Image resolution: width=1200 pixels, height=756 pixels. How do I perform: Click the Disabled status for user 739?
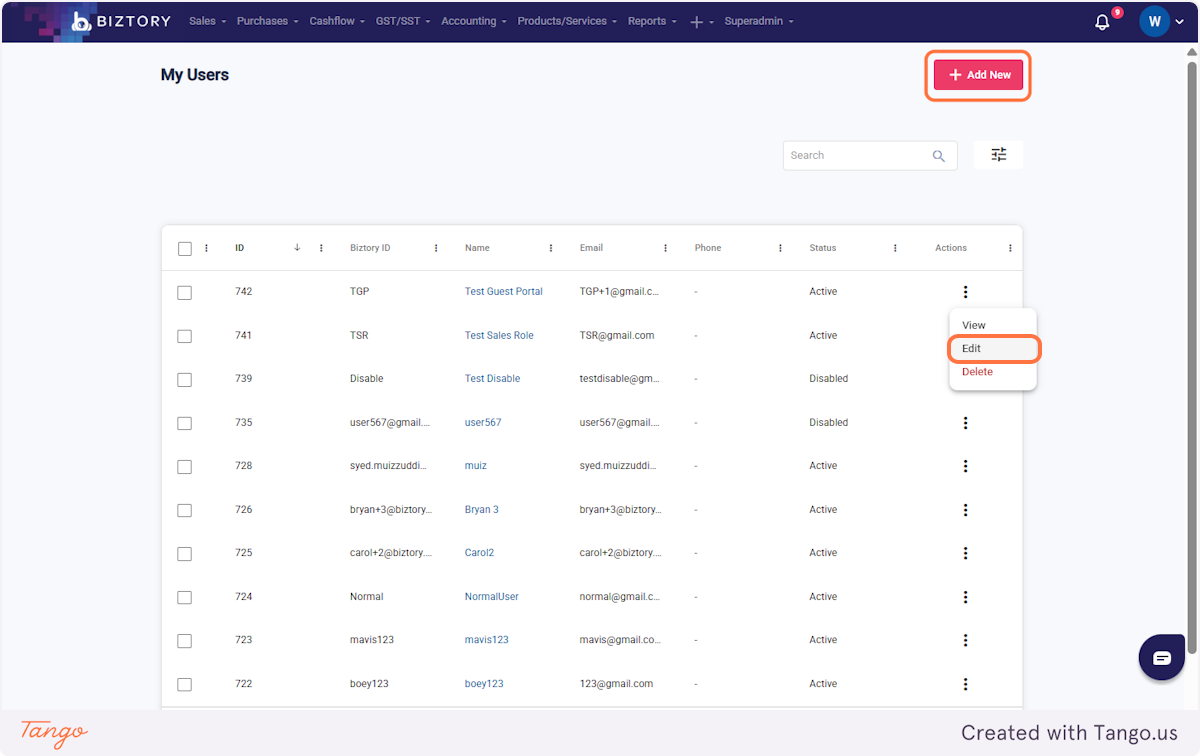point(828,379)
